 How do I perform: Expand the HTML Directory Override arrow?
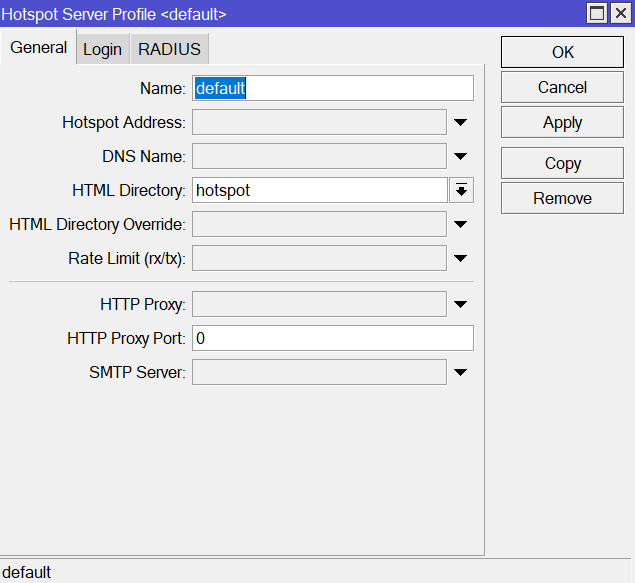(x=460, y=224)
